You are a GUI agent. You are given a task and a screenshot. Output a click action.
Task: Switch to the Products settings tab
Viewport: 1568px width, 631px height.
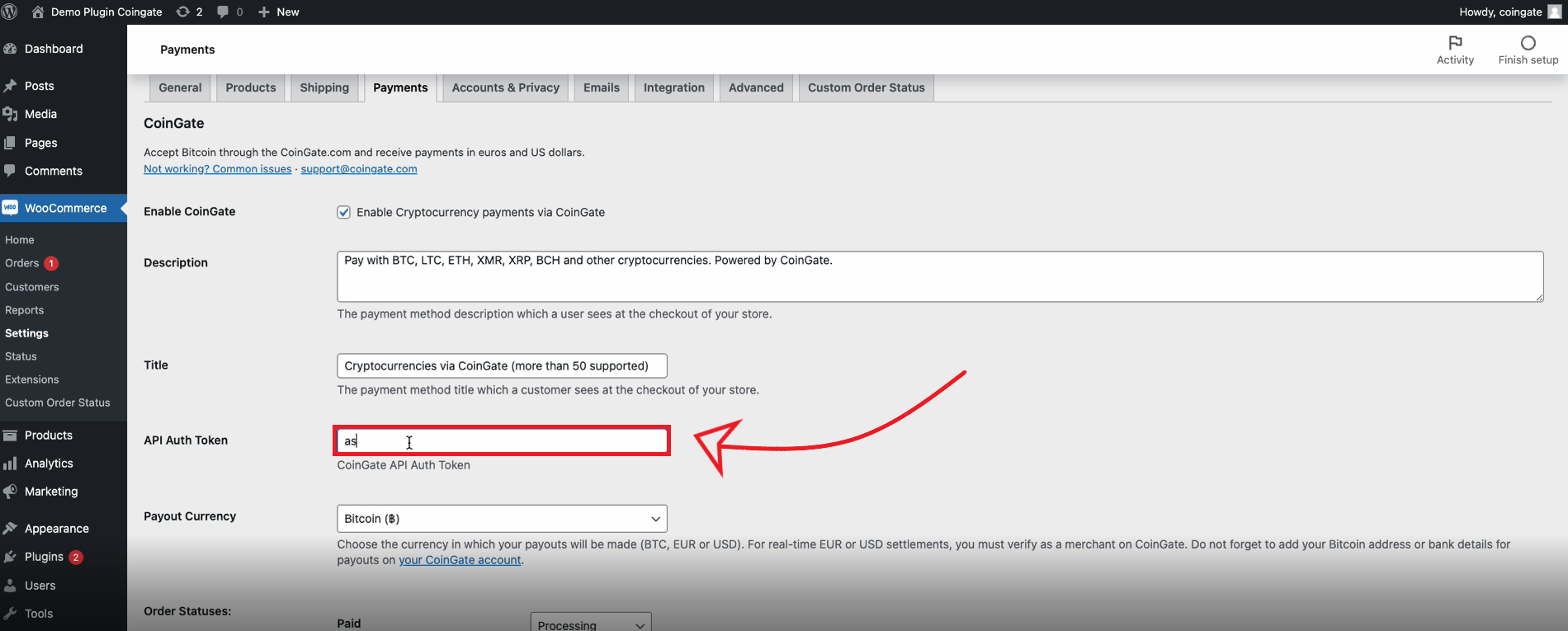[251, 87]
